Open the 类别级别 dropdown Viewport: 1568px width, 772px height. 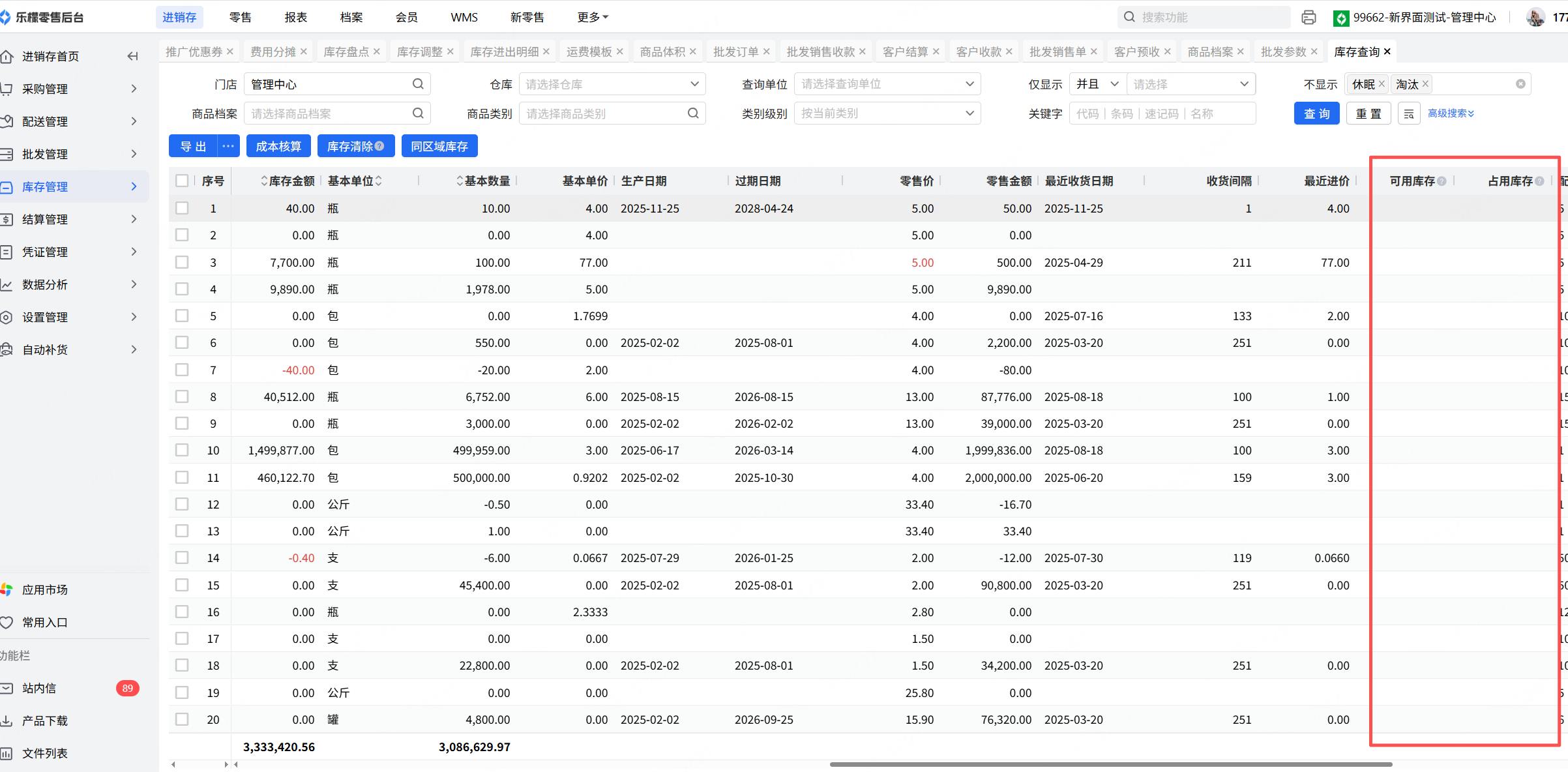[x=887, y=113]
